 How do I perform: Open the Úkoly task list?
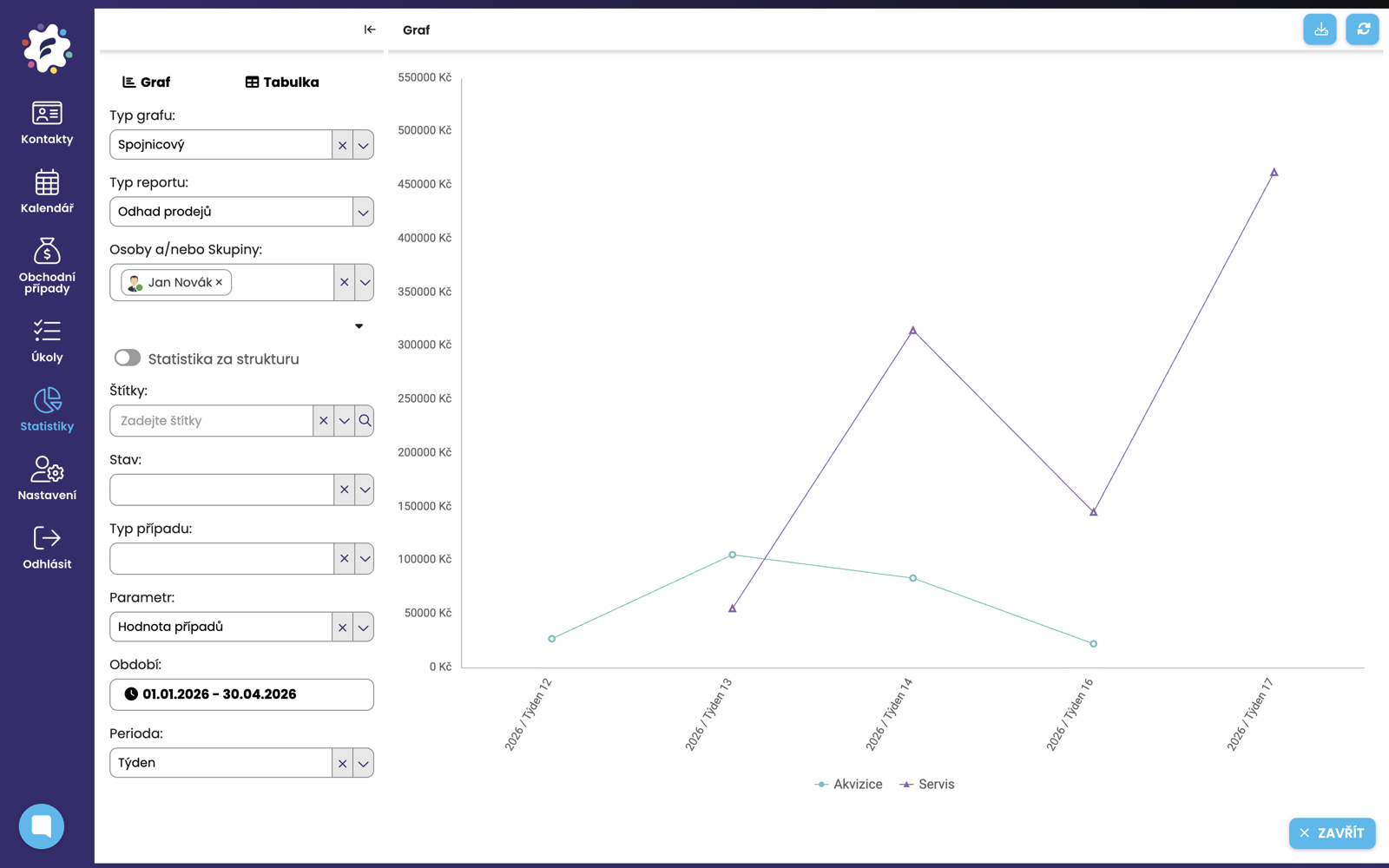pyautogui.click(x=47, y=340)
